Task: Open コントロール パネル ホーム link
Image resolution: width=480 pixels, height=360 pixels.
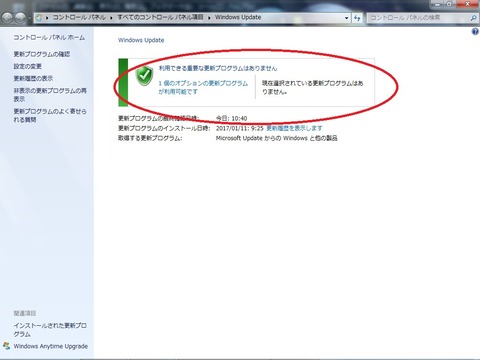Action: pyautogui.click(x=49, y=38)
